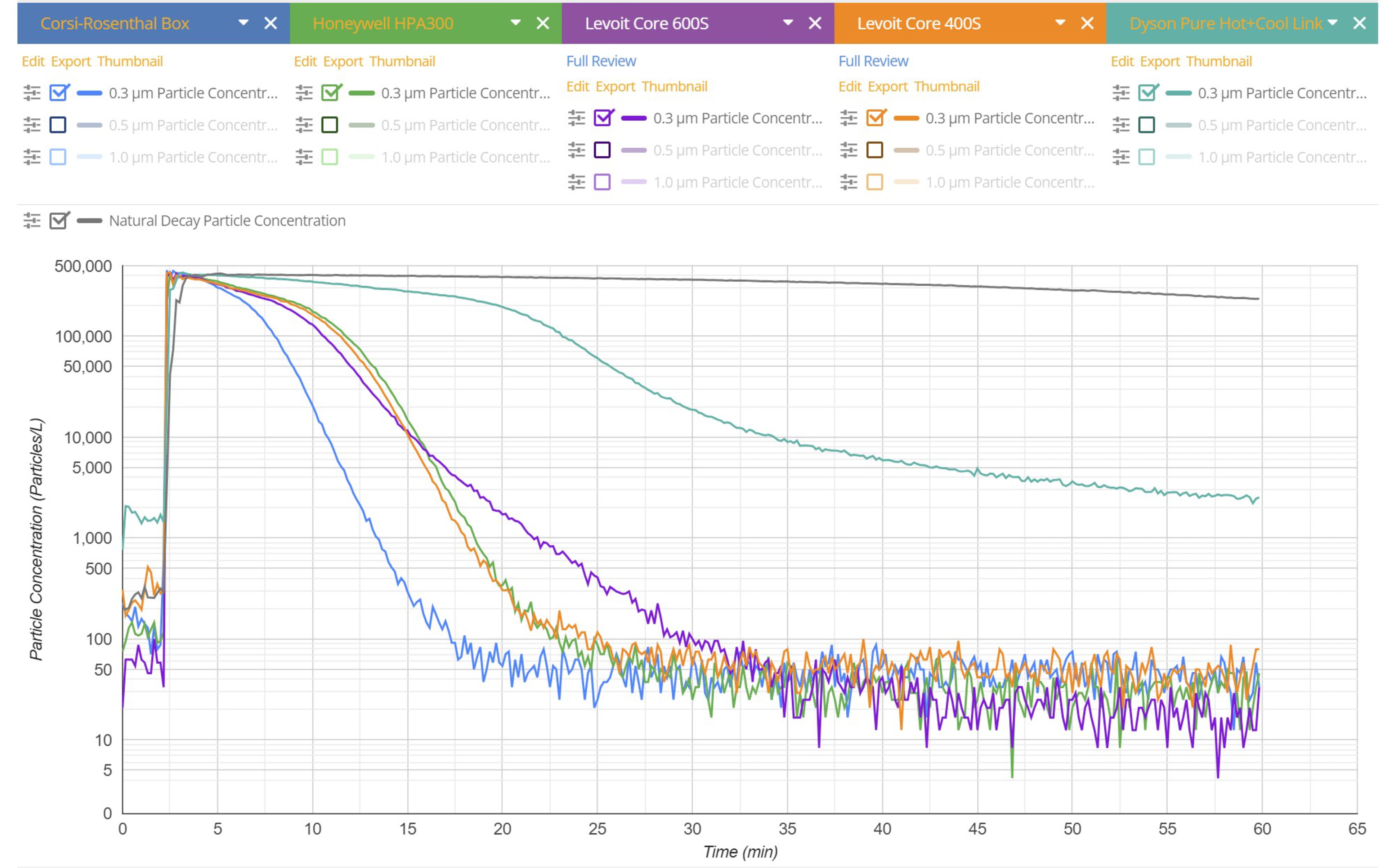Click the purple Levoit 600S 0.3 µm line swatch

click(x=633, y=118)
